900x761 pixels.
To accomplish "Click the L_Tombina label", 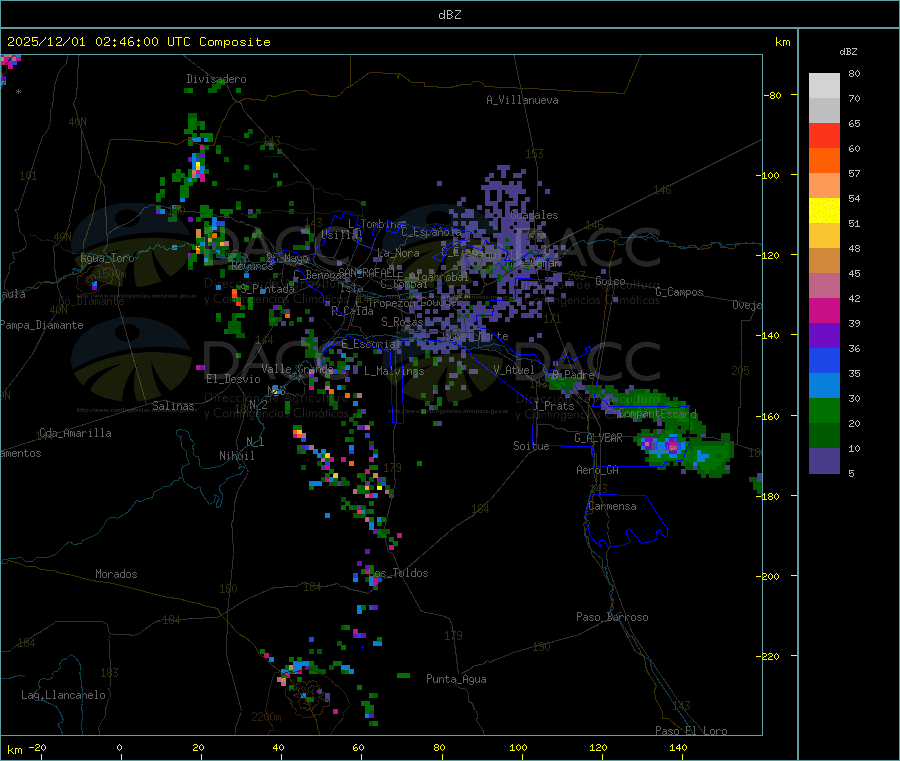I will click(376, 224).
